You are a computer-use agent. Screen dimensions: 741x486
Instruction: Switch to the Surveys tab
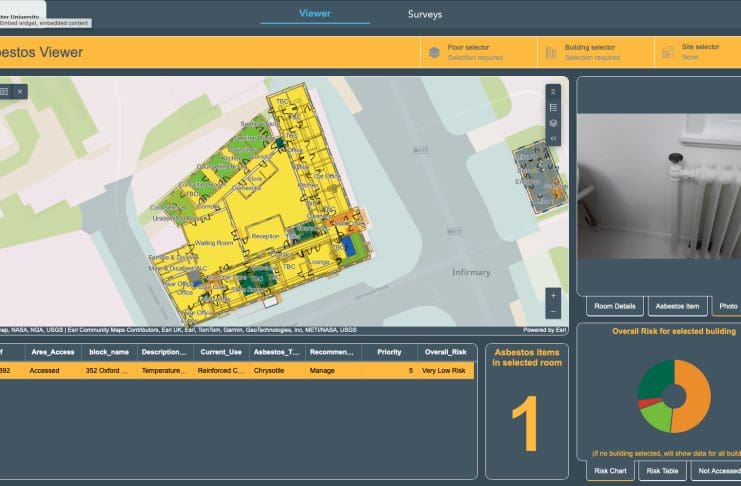click(x=424, y=14)
